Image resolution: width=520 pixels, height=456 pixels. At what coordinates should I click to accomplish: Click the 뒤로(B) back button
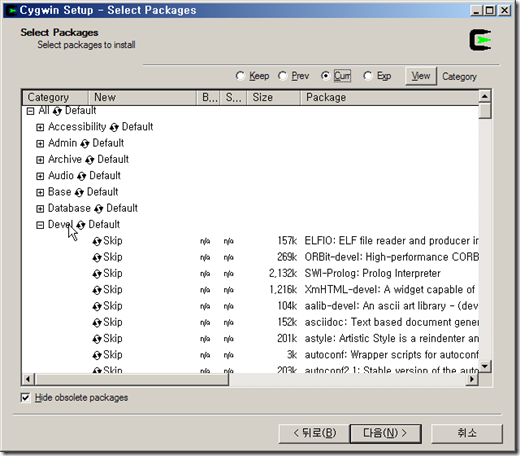[314, 433]
